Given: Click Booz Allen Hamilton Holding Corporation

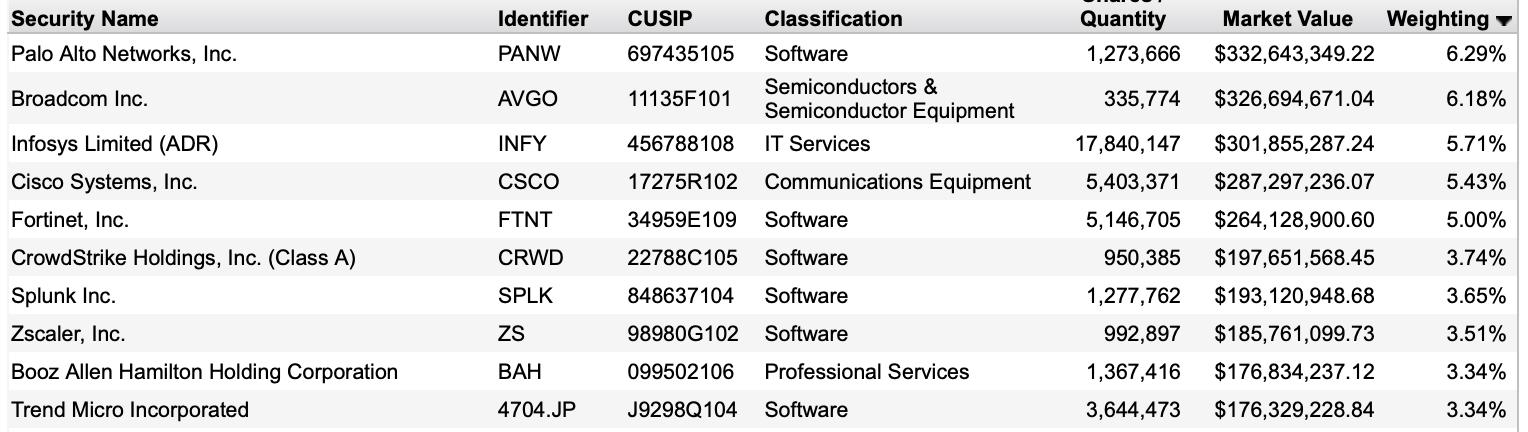Looking at the screenshot, I should (x=204, y=372).
